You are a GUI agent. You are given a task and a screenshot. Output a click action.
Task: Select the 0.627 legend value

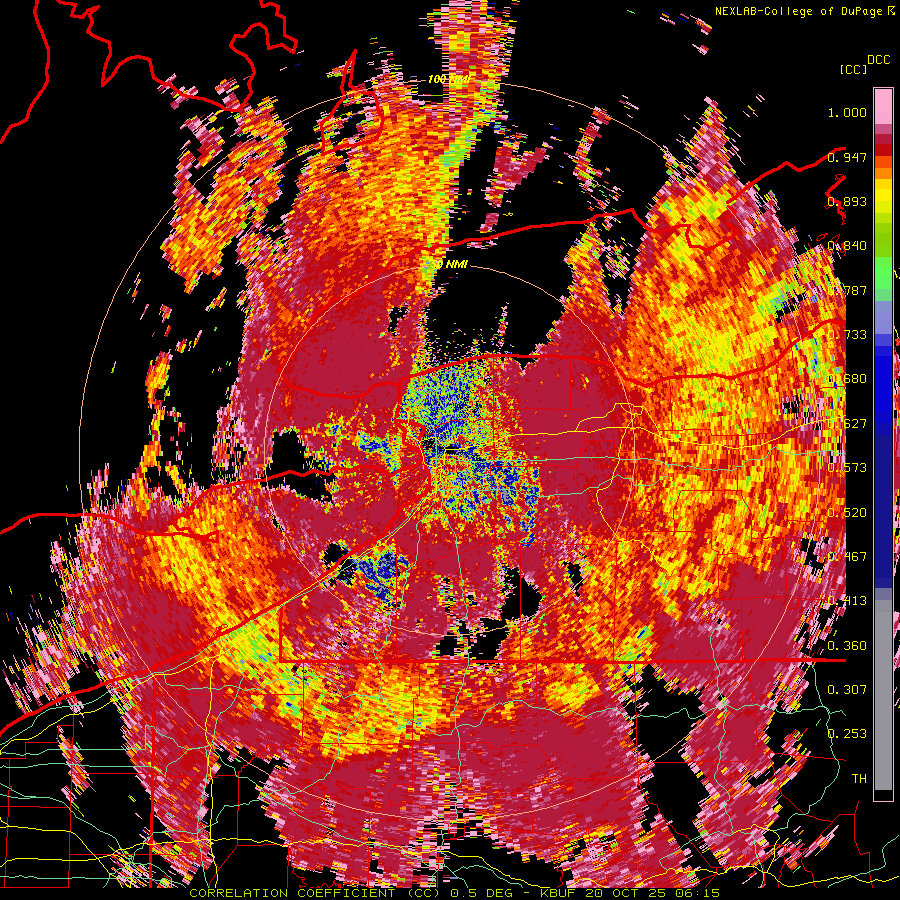click(847, 424)
